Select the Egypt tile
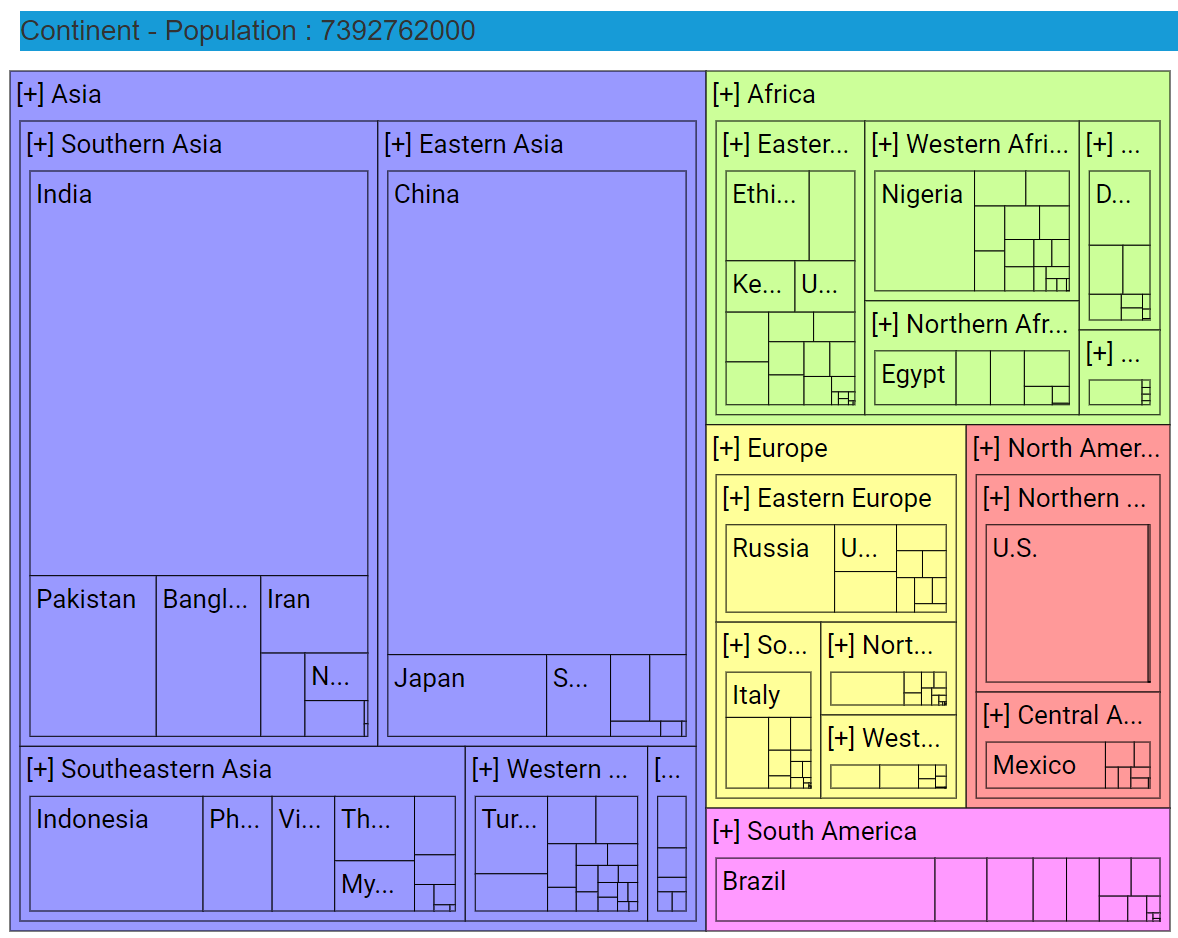The height and width of the screenshot is (938, 1178). [x=915, y=377]
